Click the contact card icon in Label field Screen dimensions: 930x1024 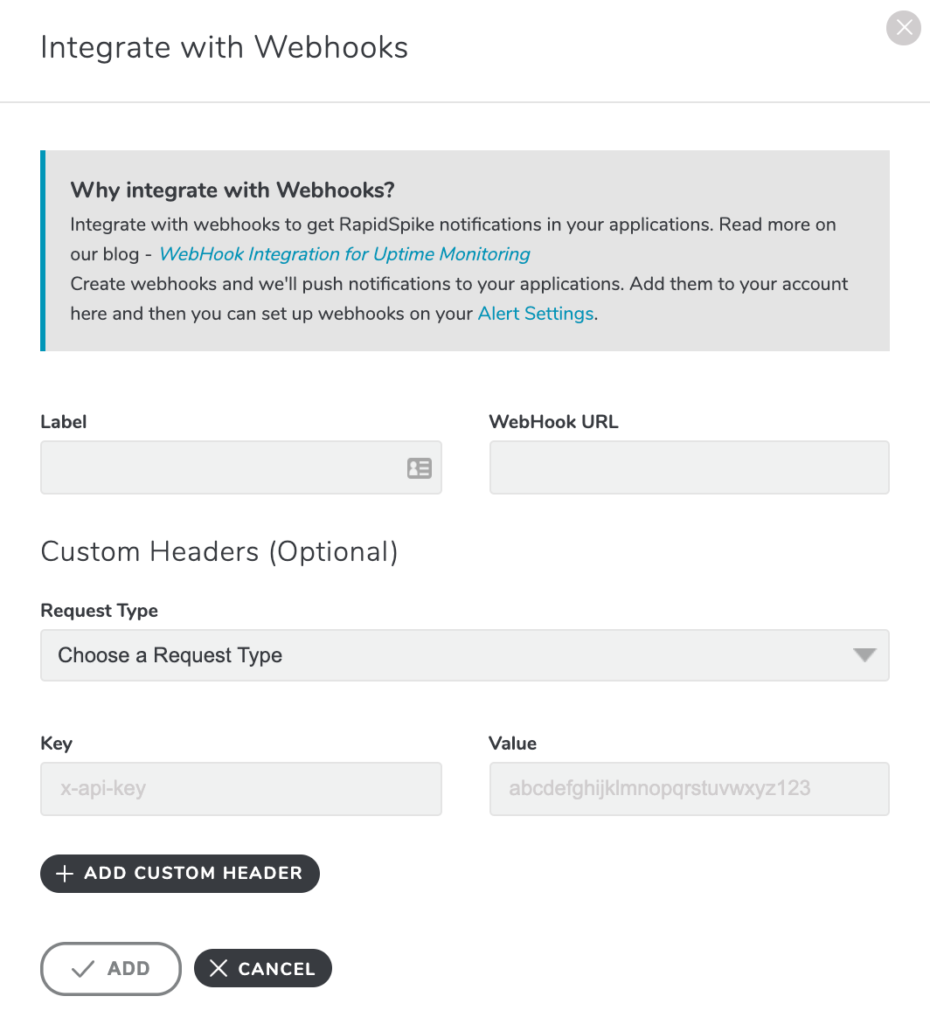coord(421,467)
